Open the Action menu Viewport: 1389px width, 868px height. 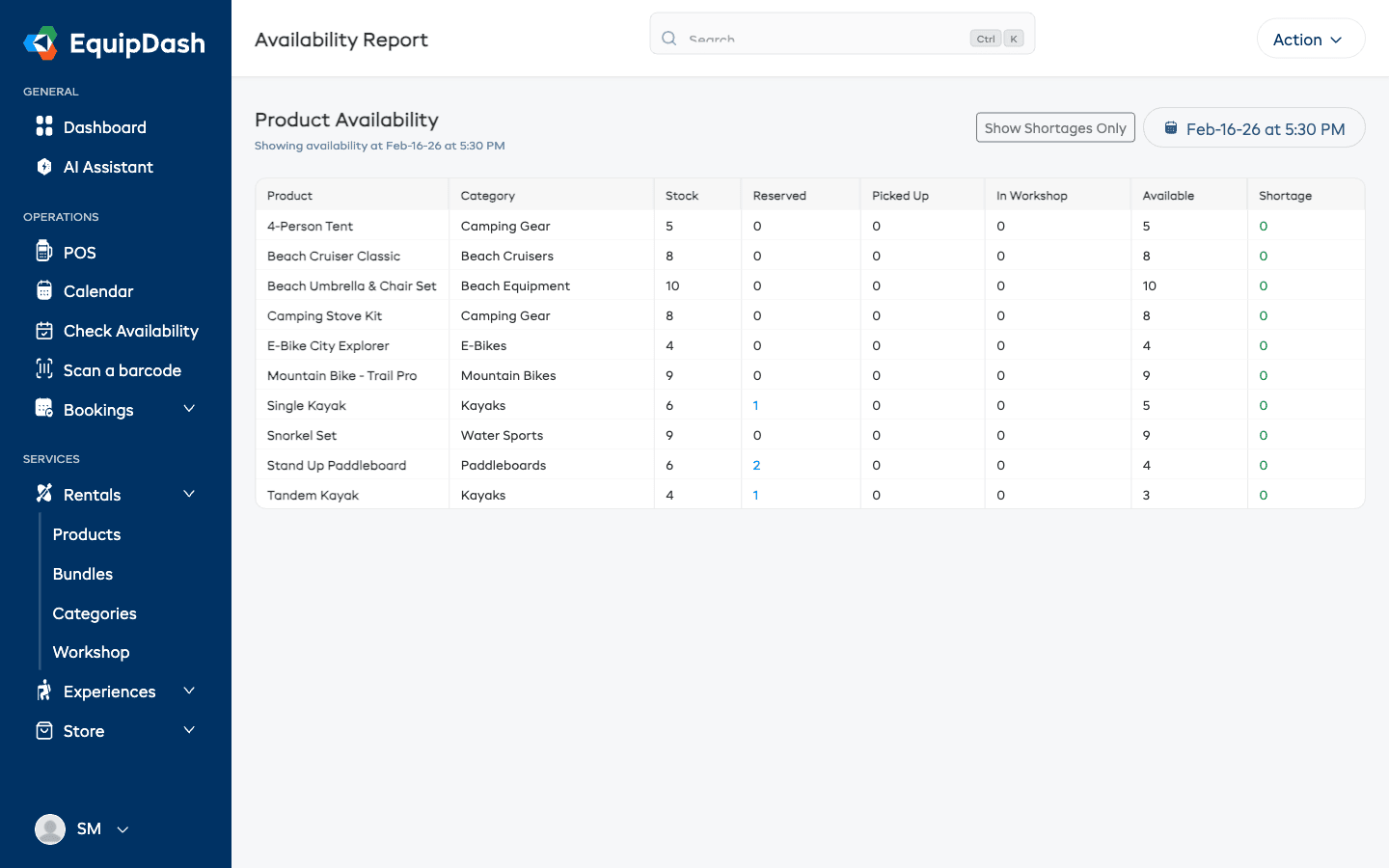click(1311, 39)
